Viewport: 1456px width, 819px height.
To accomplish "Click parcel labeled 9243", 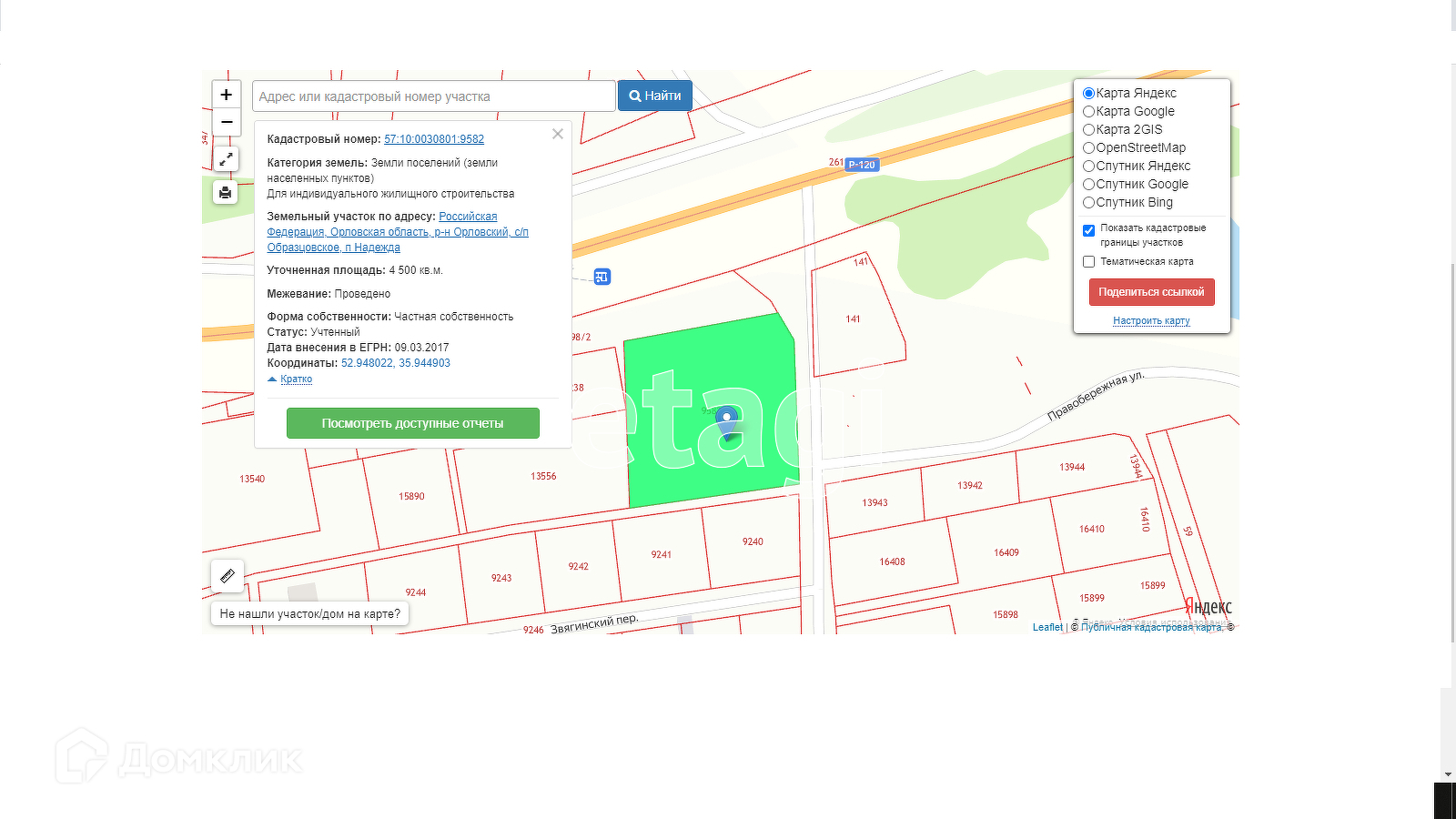I will click(x=501, y=578).
